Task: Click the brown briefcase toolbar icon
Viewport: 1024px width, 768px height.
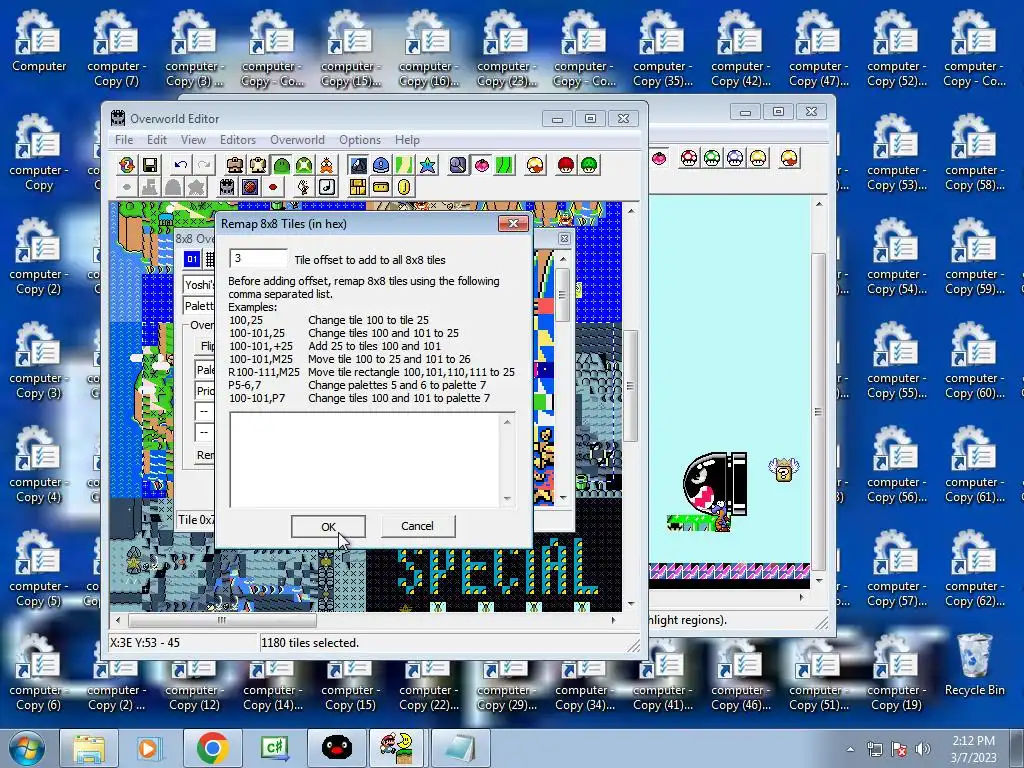Action: click(x=234, y=165)
